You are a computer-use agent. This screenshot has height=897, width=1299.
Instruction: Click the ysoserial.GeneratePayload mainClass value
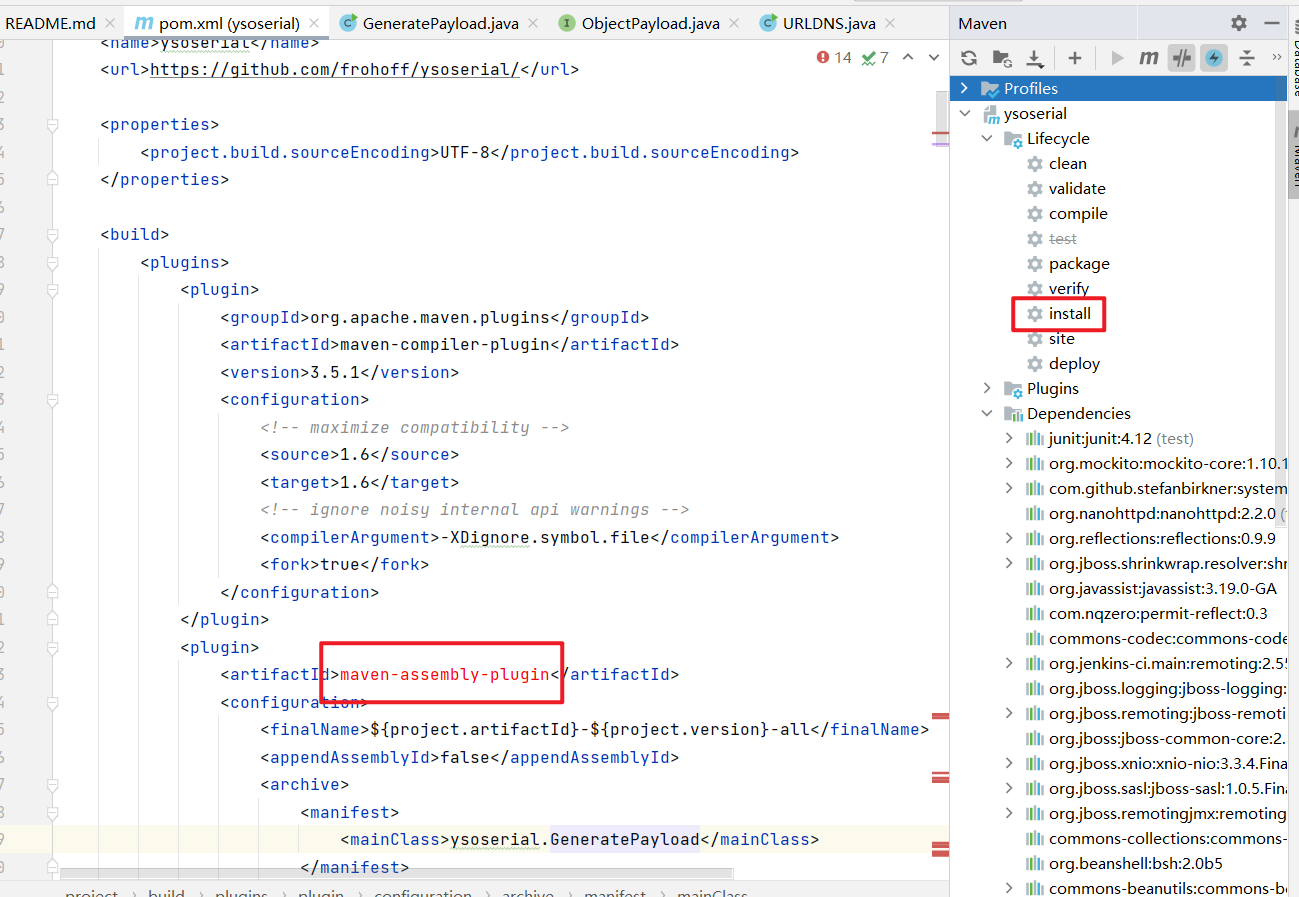[575, 840]
